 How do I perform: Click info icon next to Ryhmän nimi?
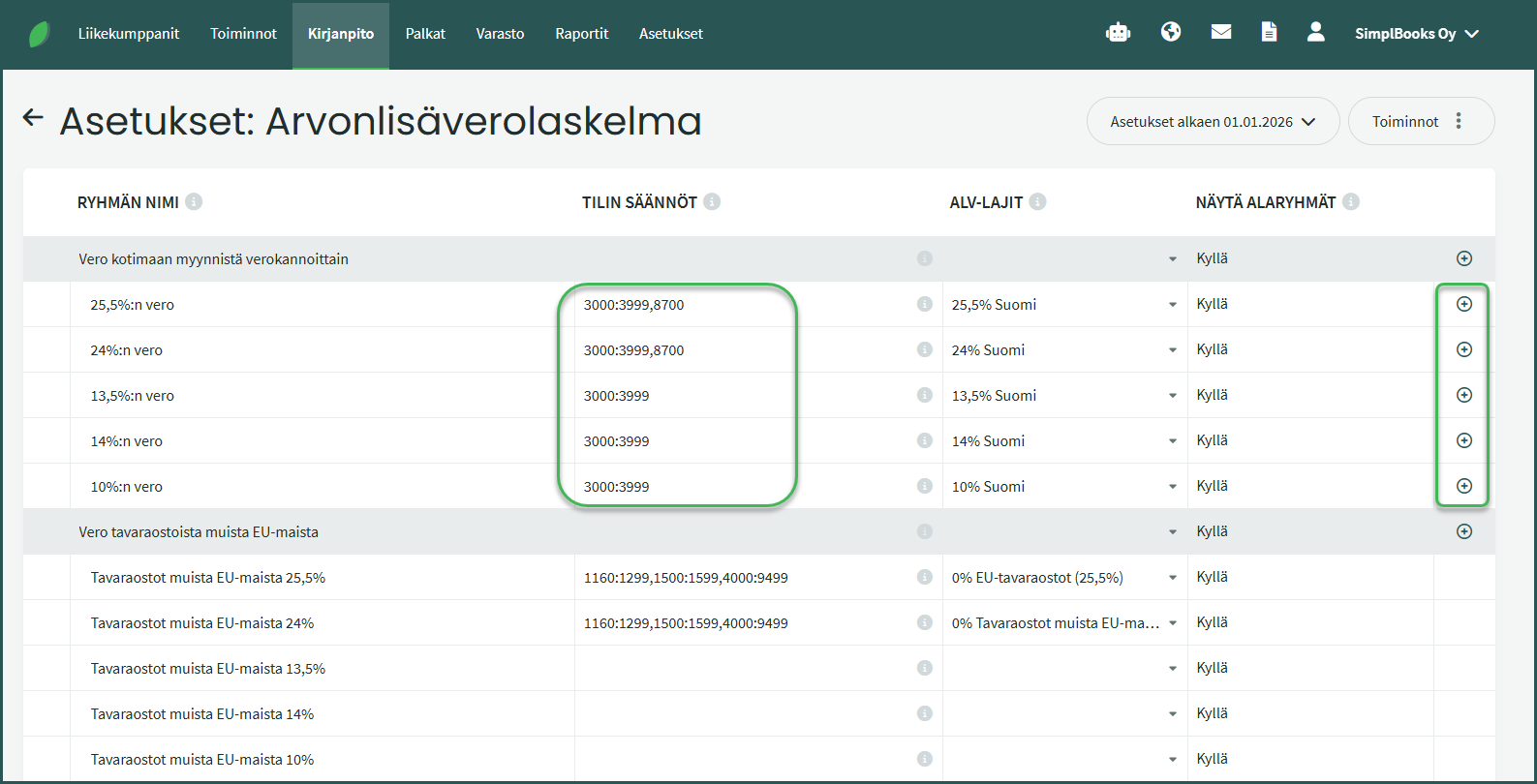click(194, 201)
